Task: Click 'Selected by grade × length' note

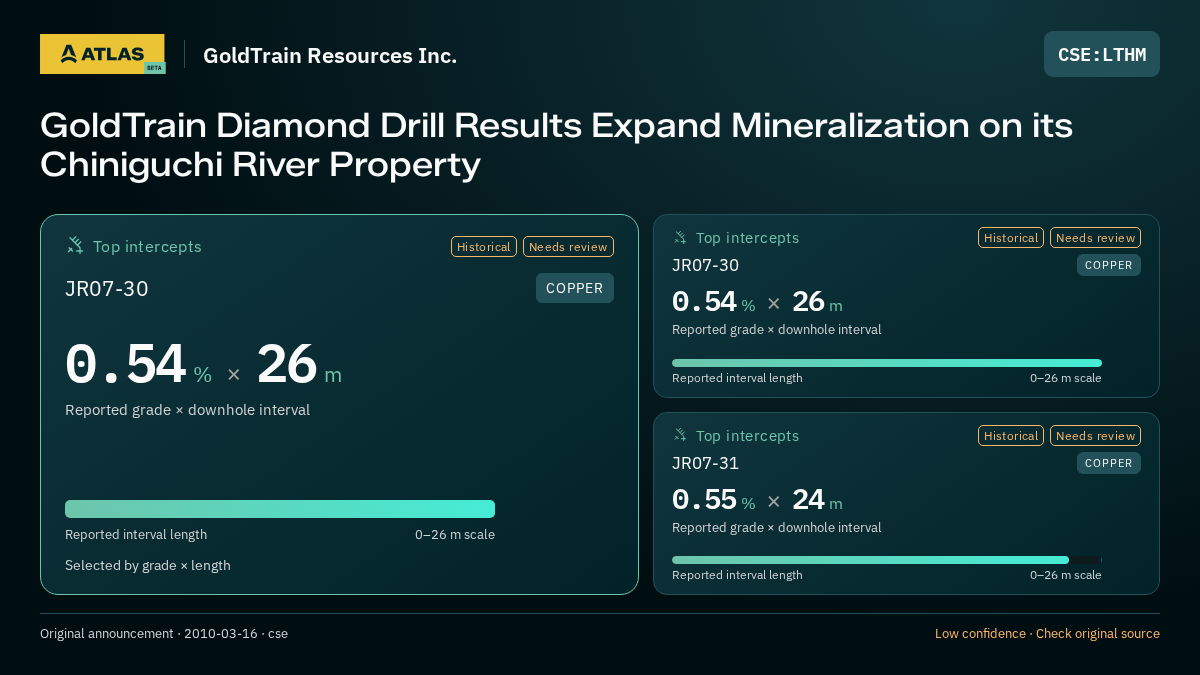Action: (x=148, y=565)
